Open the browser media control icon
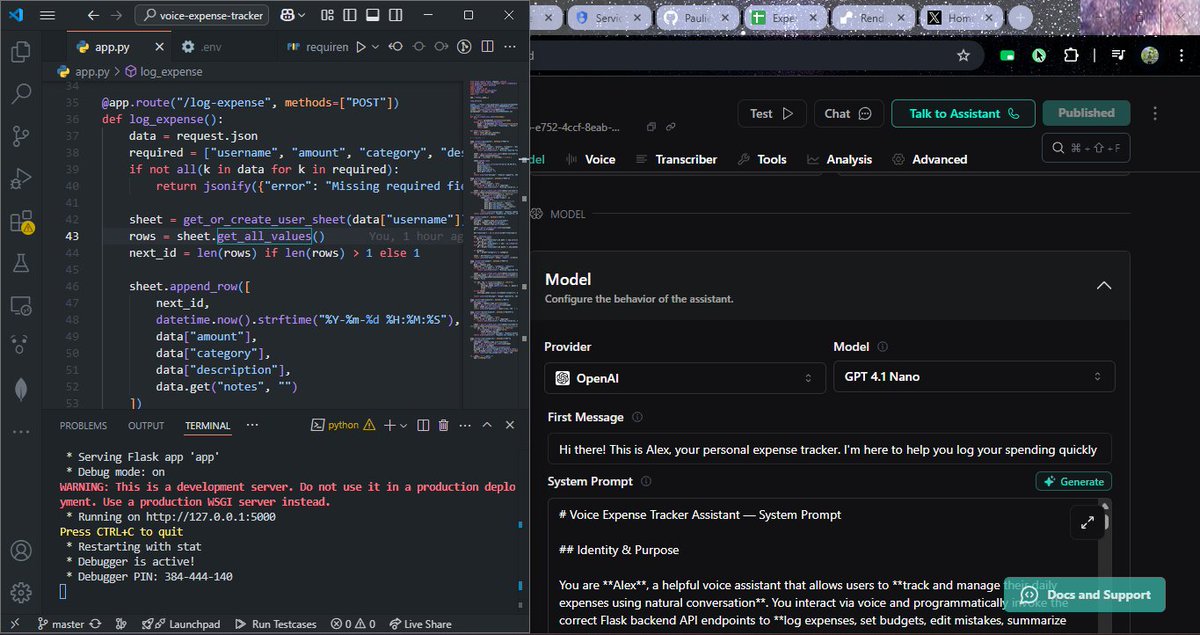The image size is (1200, 635). [1119, 56]
